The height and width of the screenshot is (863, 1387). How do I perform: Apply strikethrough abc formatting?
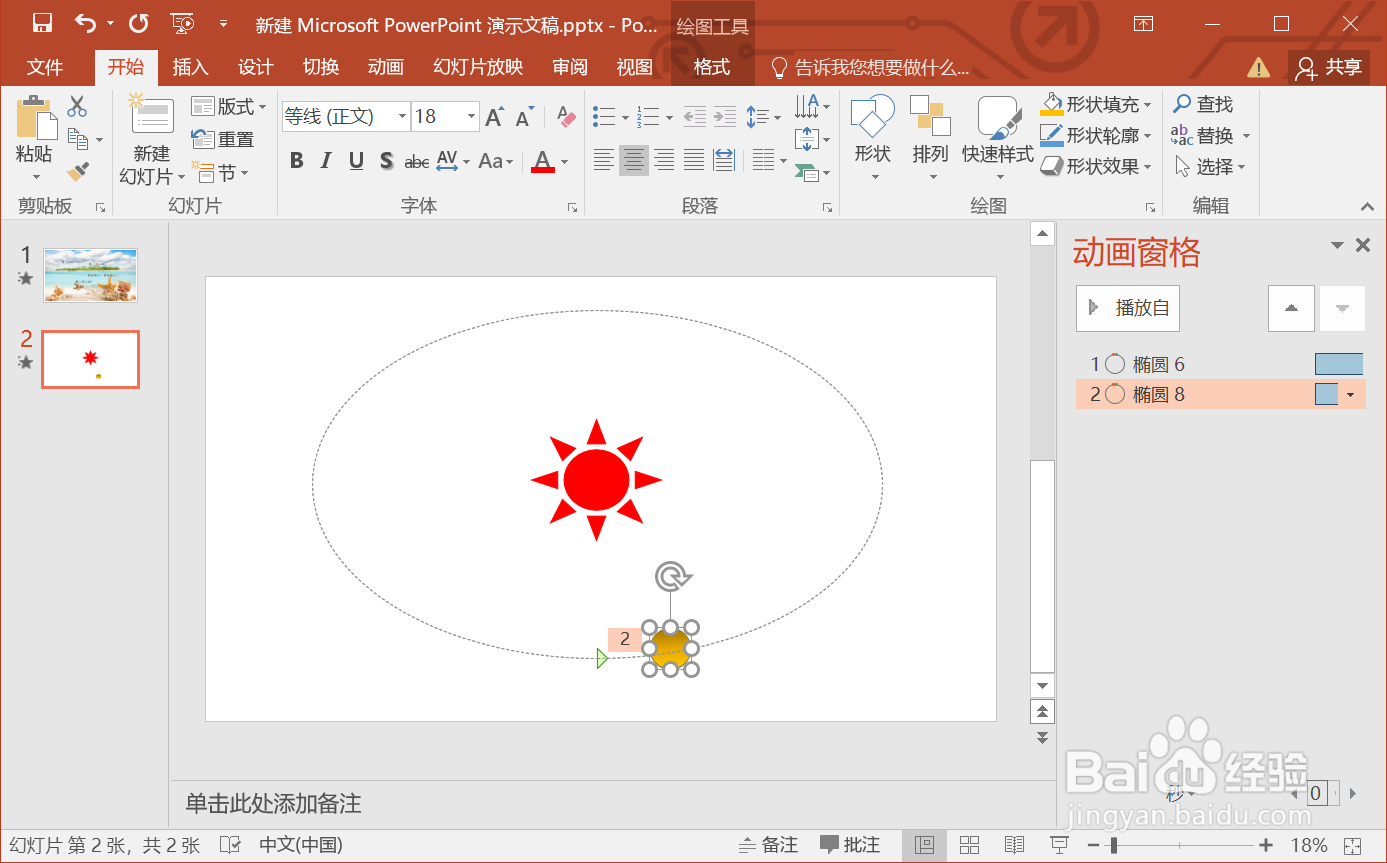416,161
